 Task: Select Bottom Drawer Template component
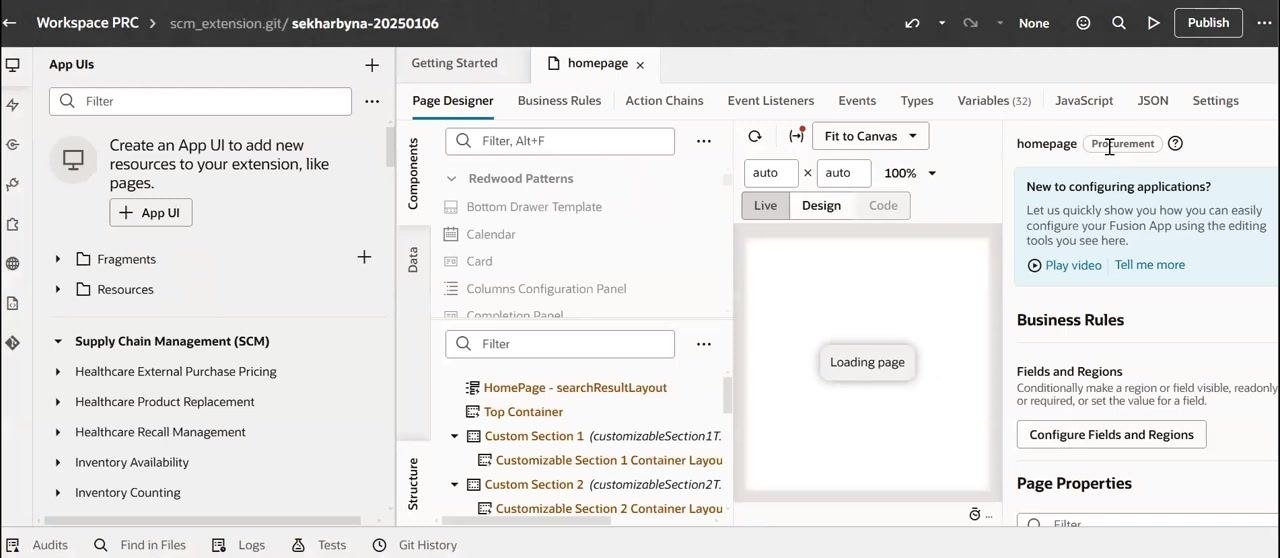coord(534,207)
